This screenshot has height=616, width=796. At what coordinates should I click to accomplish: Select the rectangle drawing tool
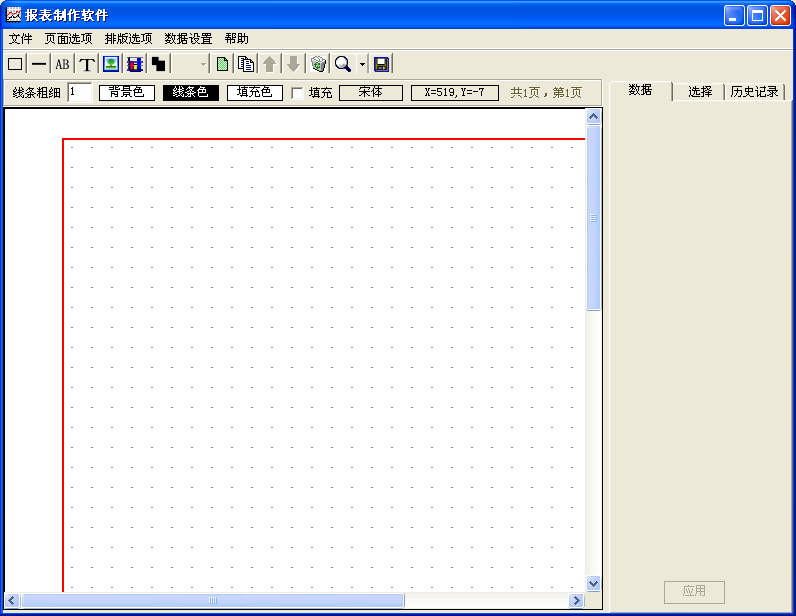click(15, 64)
